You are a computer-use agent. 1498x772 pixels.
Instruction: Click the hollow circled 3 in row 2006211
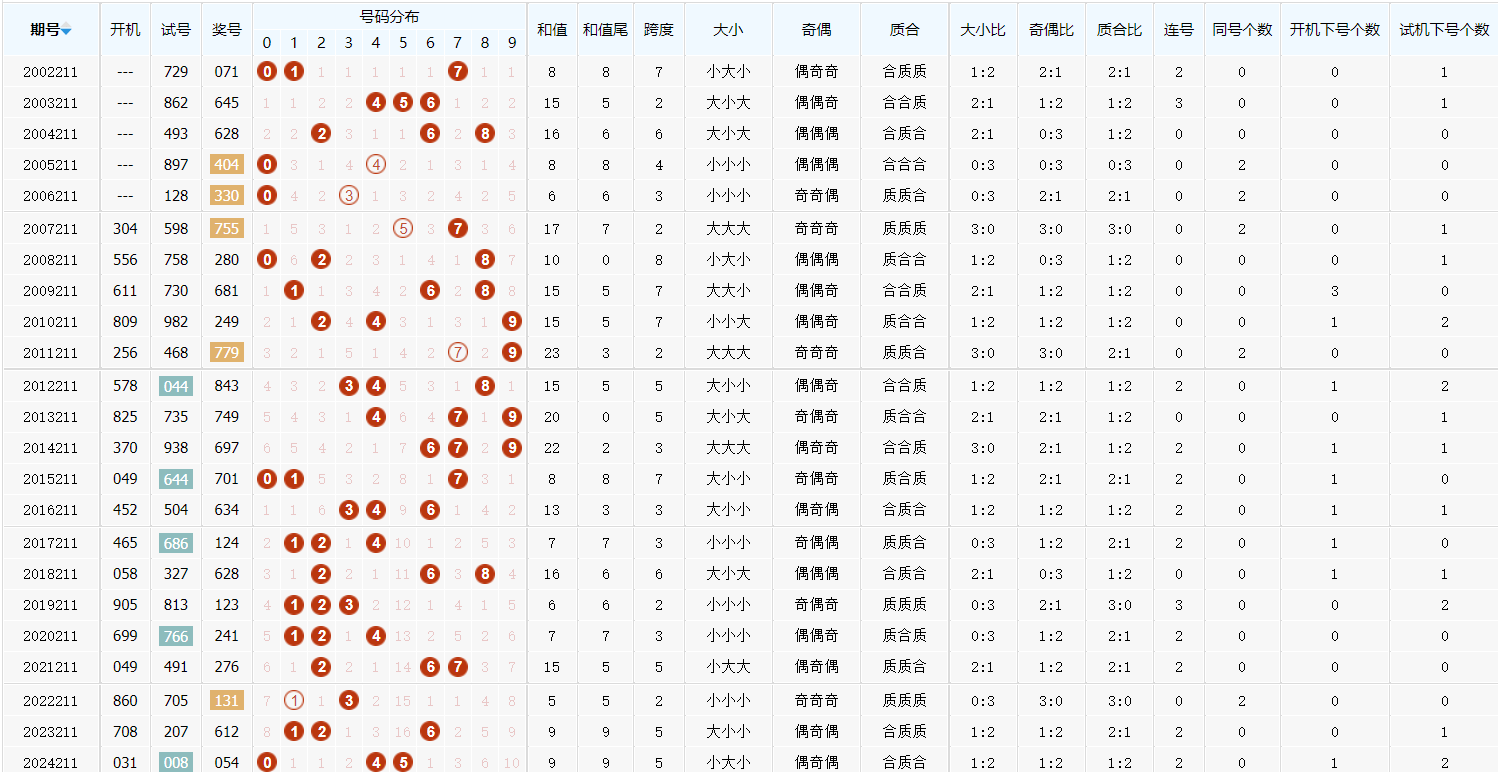[348, 195]
